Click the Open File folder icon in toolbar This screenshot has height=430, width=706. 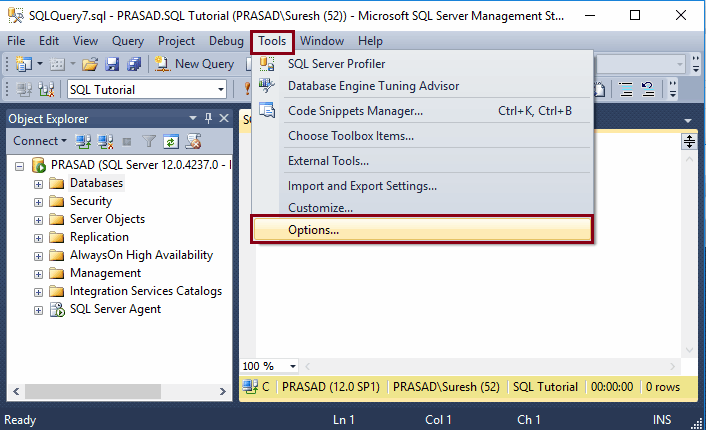pyautogui.click(x=90, y=64)
